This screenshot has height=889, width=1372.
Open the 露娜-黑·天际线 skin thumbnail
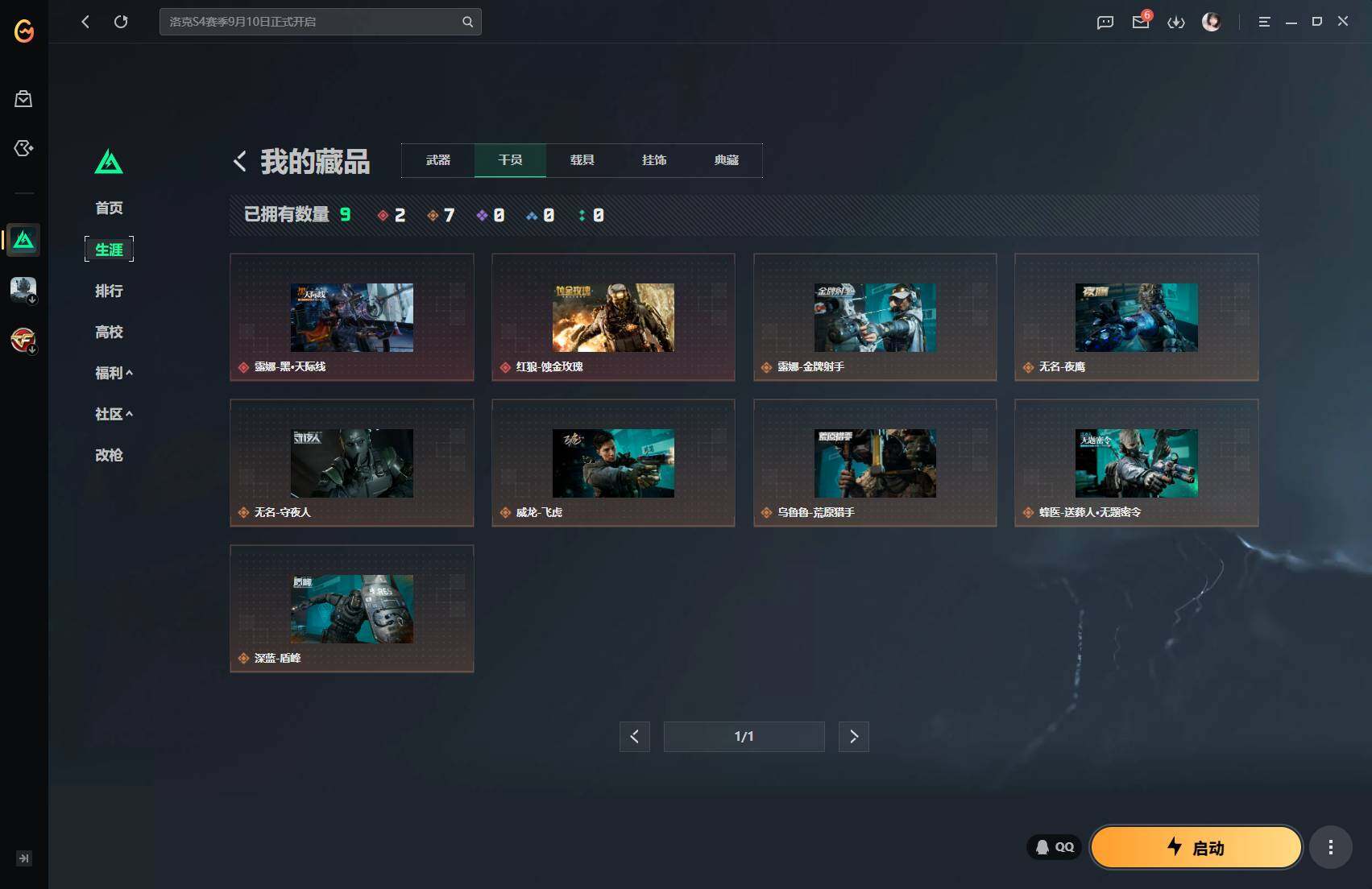[352, 317]
